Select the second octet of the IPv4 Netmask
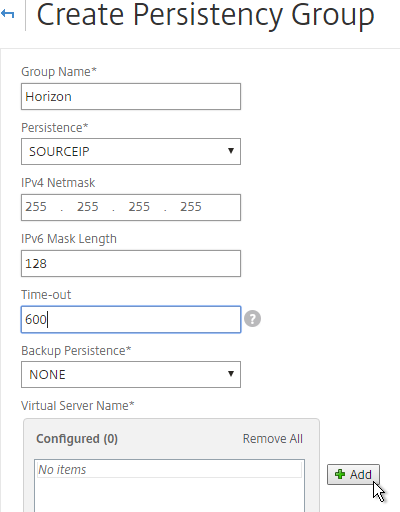Viewport: 400px width, 512px height. pos(88,207)
